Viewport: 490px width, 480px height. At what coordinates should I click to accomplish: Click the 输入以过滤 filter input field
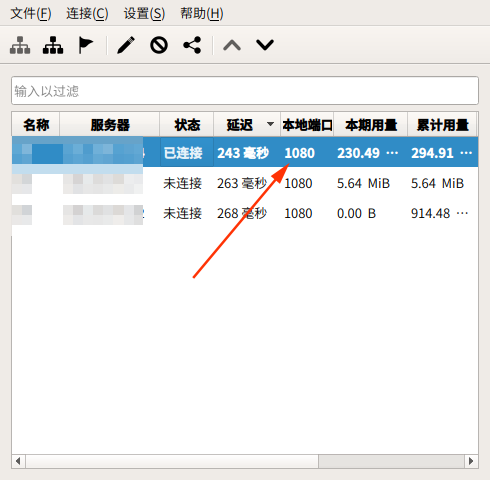(245, 91)
